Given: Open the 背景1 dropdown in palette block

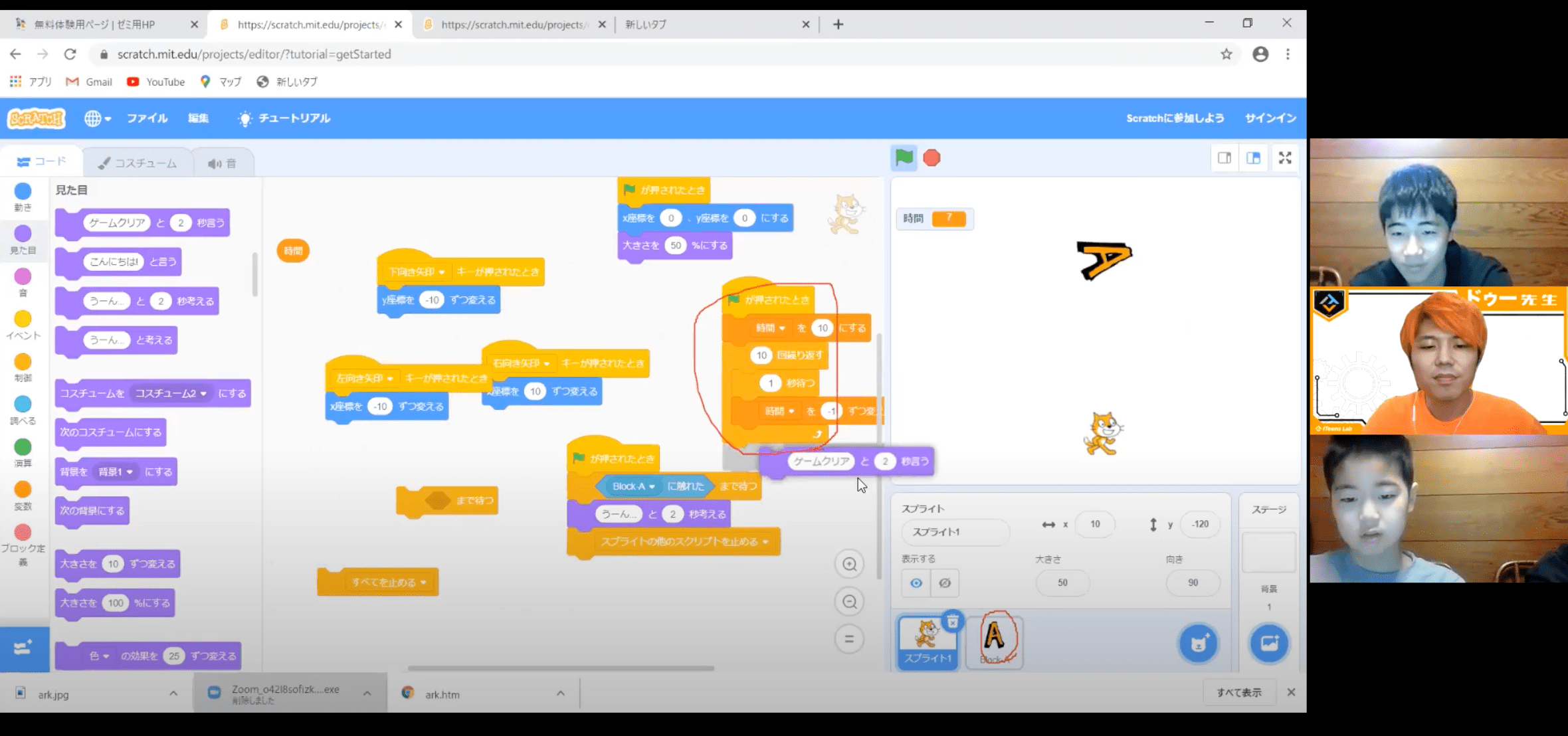Looking at the screenshot, I should pos(116,472).
